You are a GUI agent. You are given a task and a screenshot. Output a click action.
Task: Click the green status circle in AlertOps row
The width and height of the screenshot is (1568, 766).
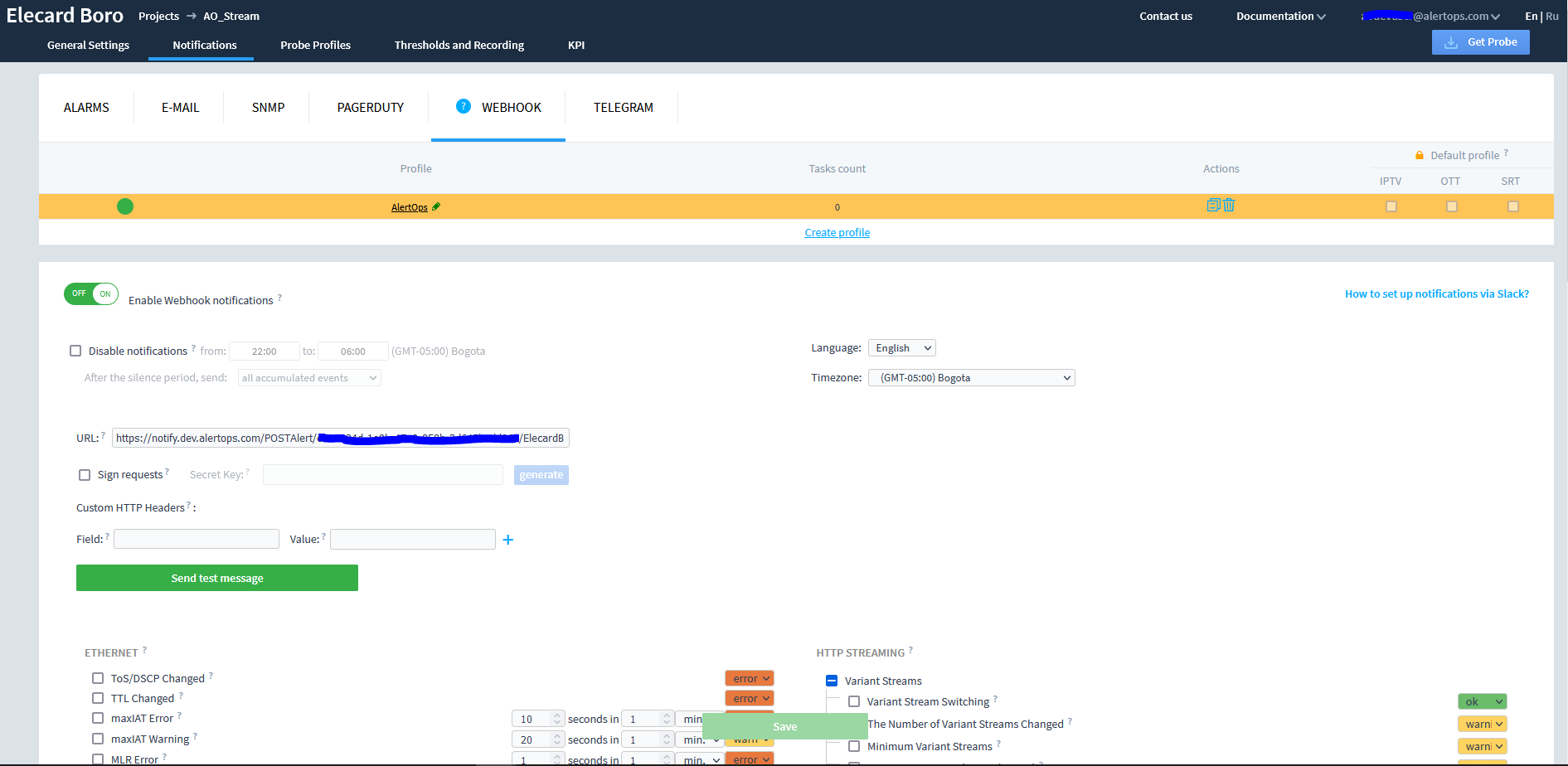125,206
